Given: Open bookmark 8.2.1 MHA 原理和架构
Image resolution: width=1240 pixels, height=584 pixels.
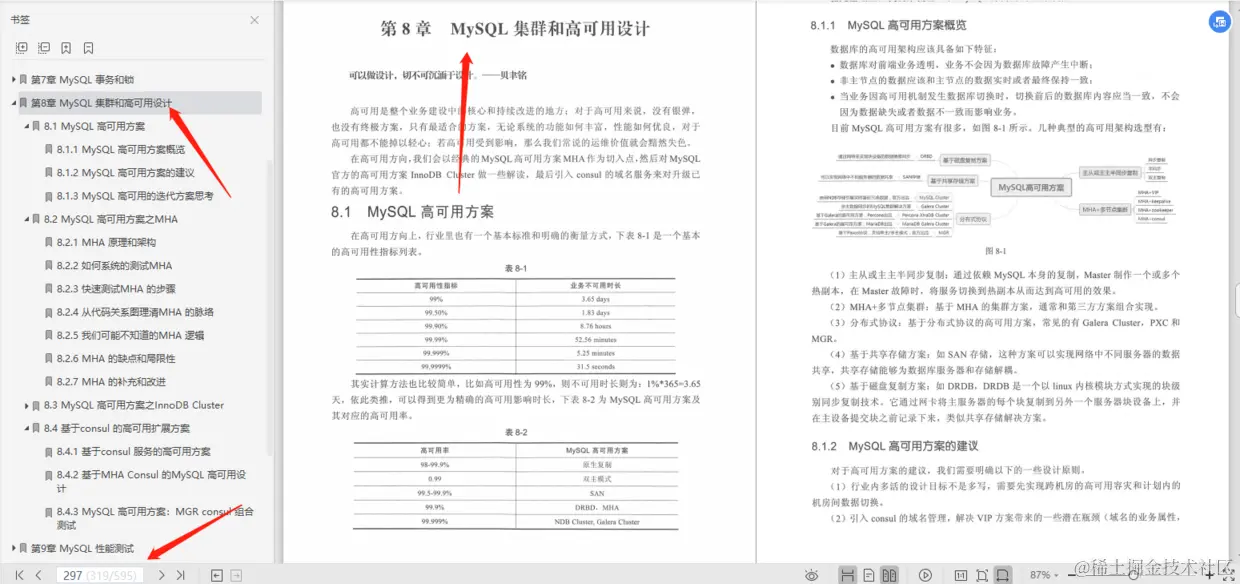Looking at the screenshot, I should tap(106, 242).
